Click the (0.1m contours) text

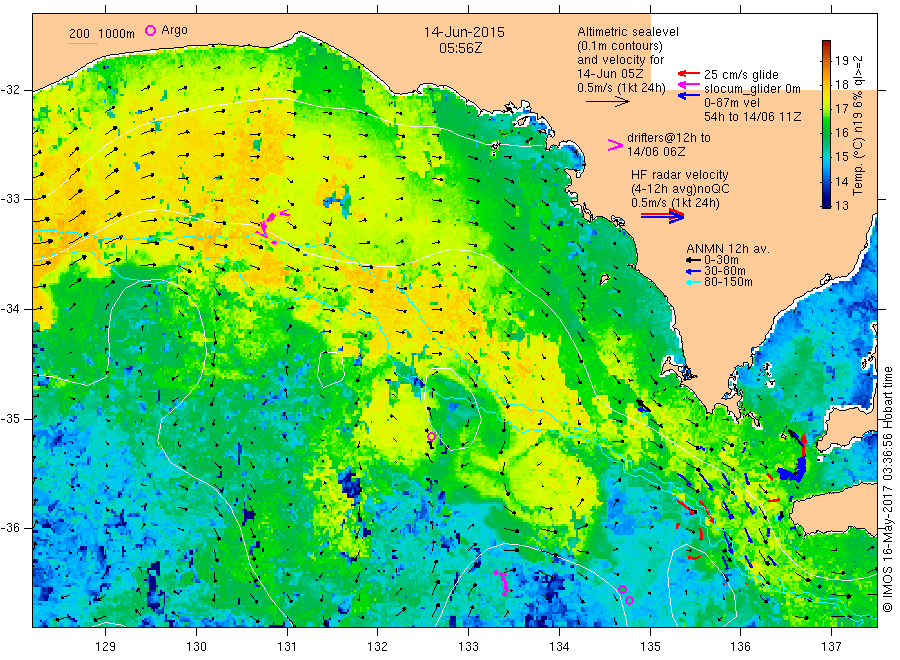[619, 46]
